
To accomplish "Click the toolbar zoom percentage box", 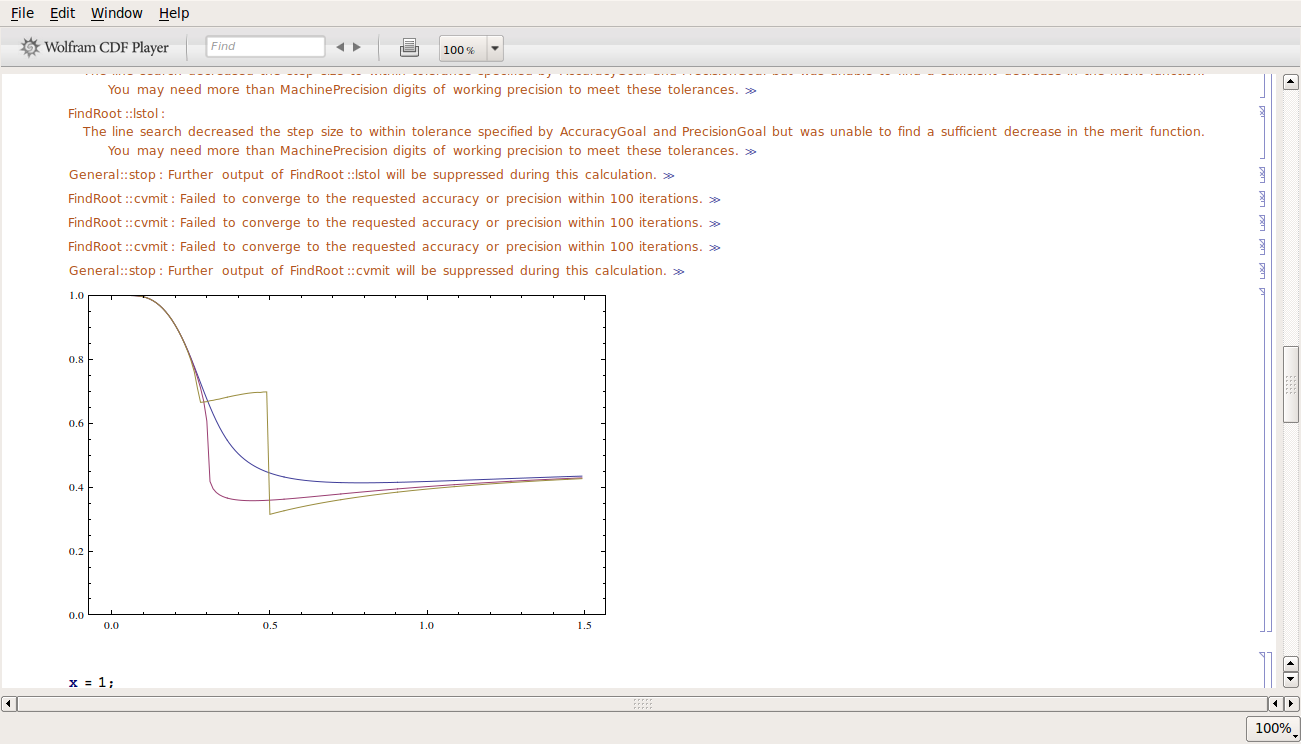I will click(x=463, y=49).
